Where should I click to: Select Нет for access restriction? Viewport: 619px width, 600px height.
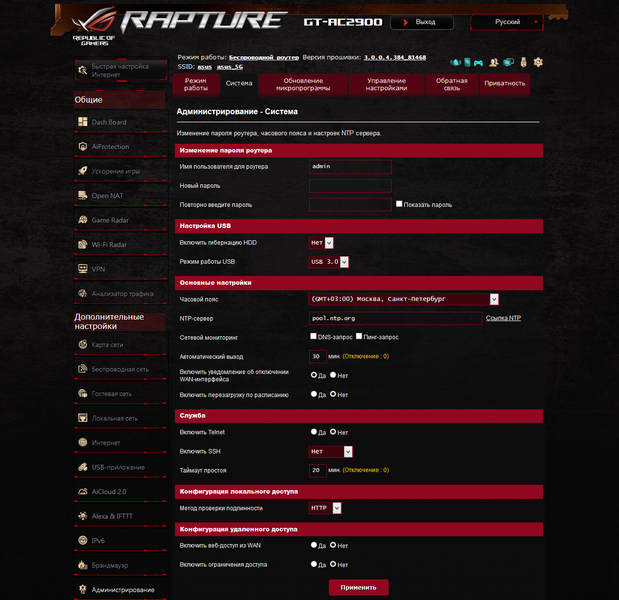333,564
